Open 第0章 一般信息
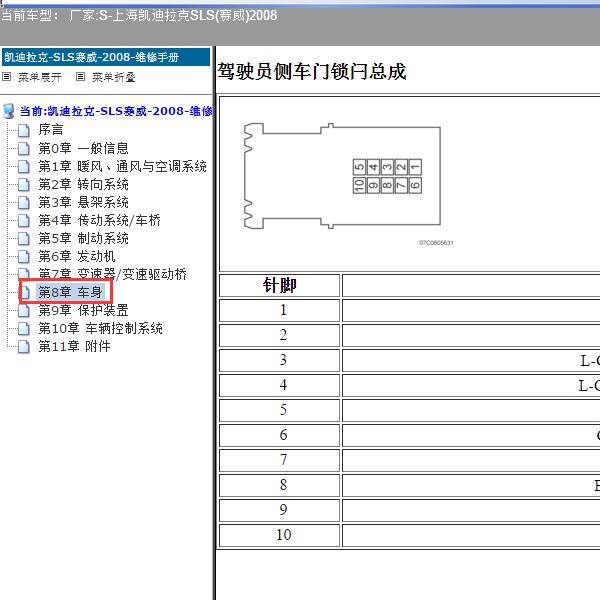Image resolution: width=600 pixels, height=600 pixels. pyautogui.click(x=83, y=148)
